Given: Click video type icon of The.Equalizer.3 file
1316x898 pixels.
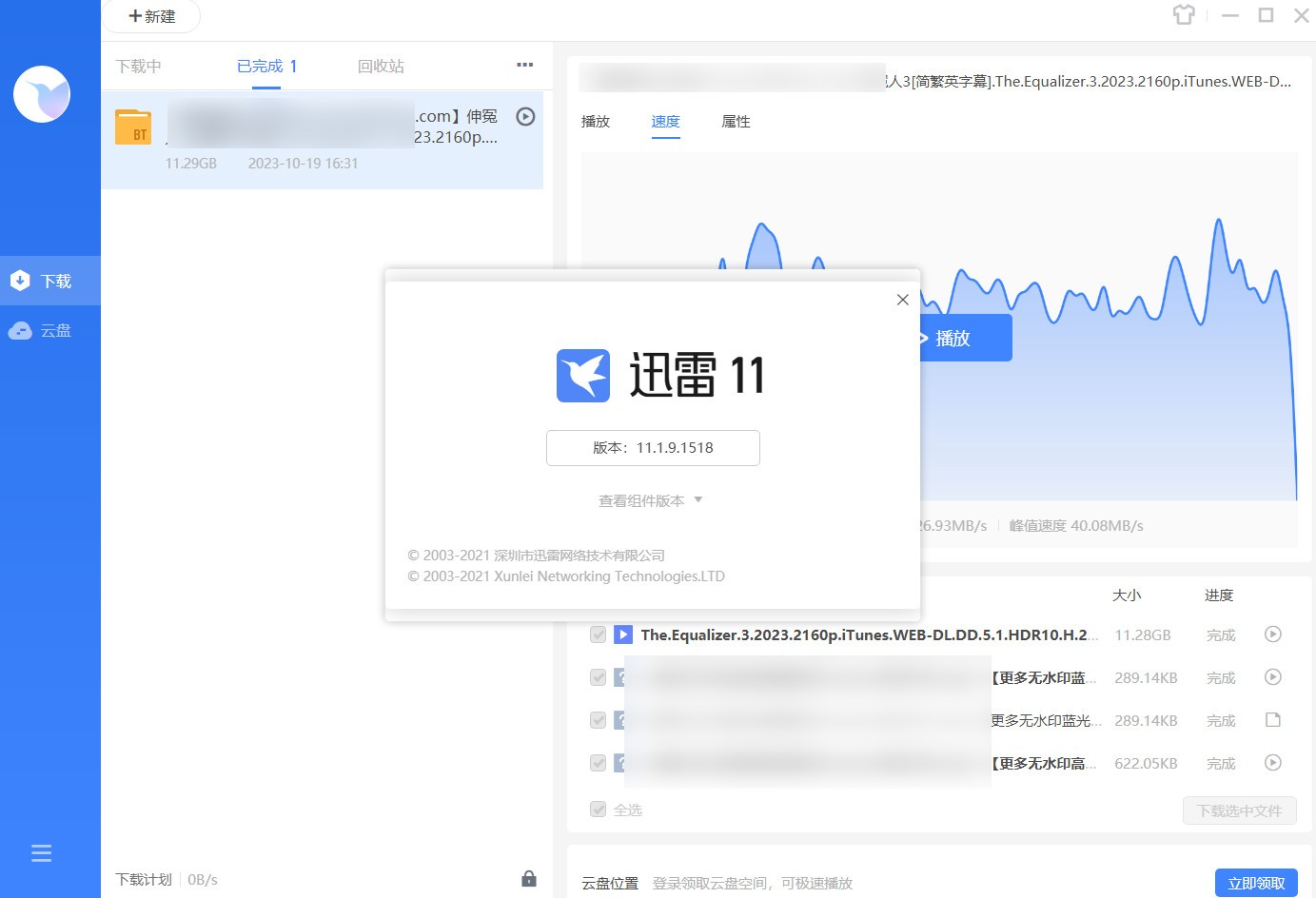Looking at the screenshot, I should click(623, 634).
